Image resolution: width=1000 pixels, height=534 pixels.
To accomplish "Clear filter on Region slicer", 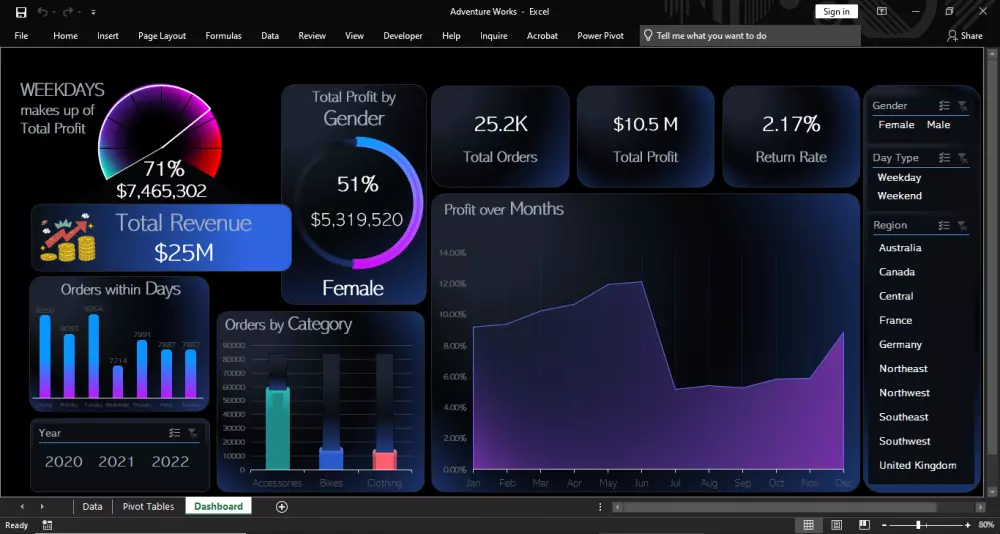I will (962, 225).
